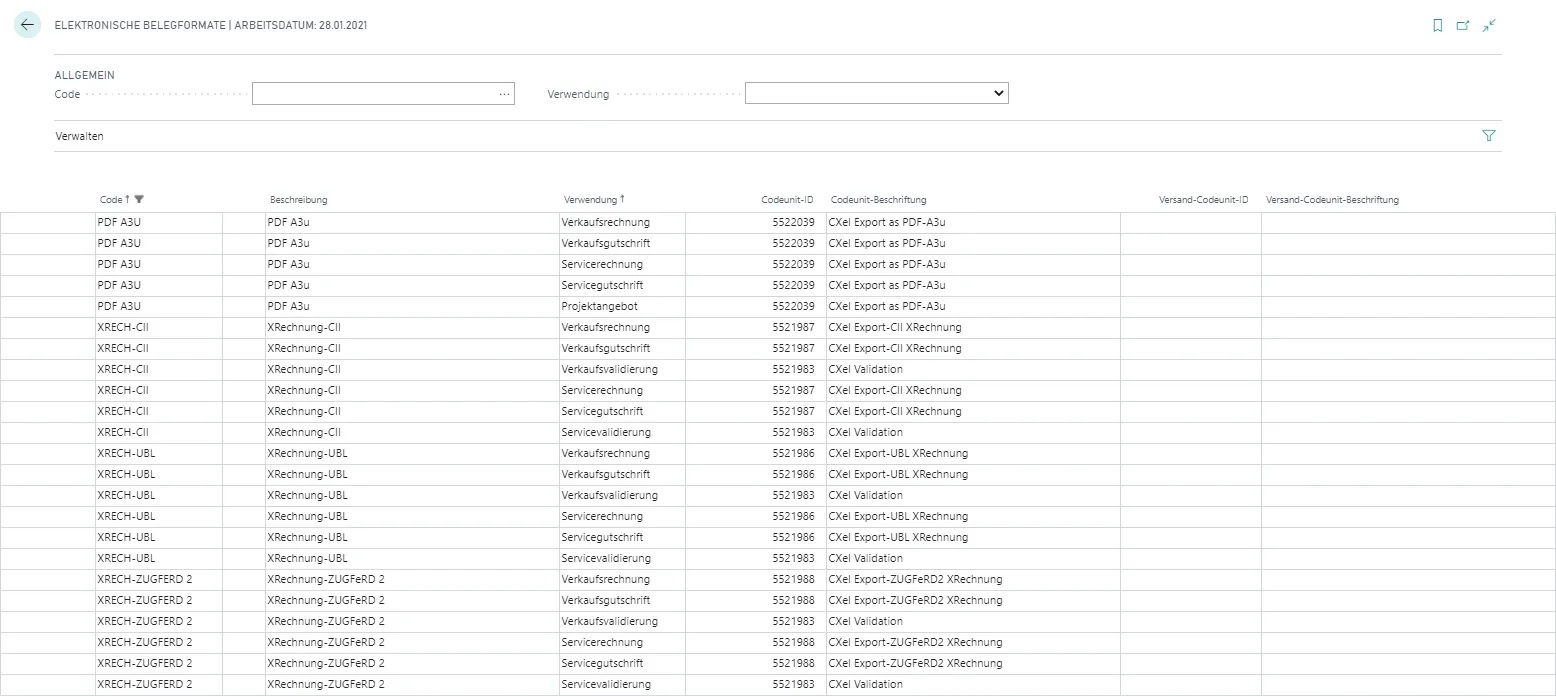1556x696 pixels.
Task: Click the Versand-Codeunit-ID column header
Action: (x=1203, y=200)
